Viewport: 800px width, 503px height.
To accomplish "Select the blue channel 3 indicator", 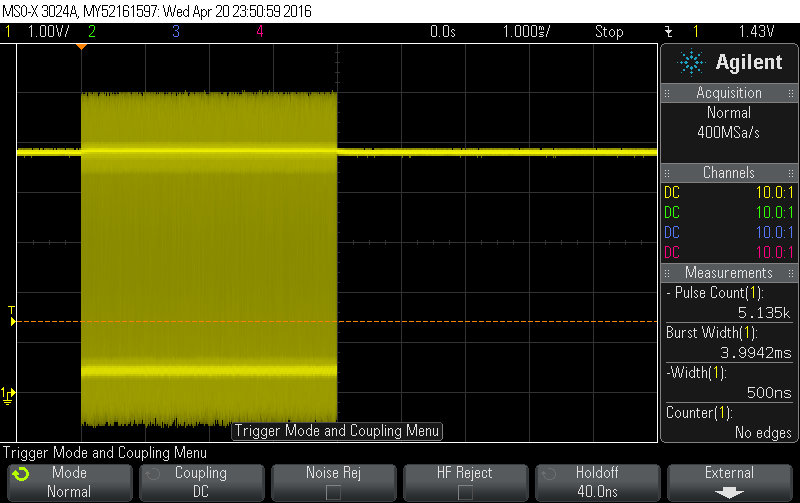I will 176,31.
